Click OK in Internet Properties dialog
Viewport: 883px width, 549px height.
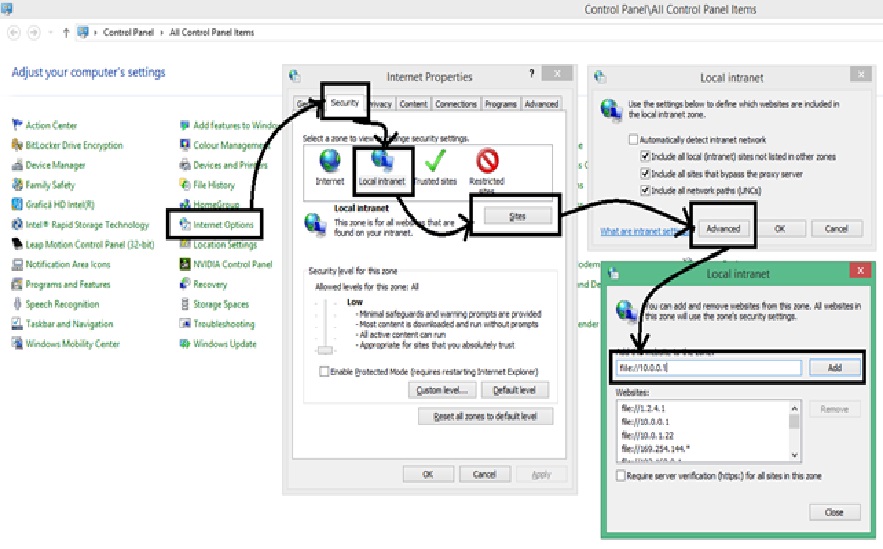point(428,475)
